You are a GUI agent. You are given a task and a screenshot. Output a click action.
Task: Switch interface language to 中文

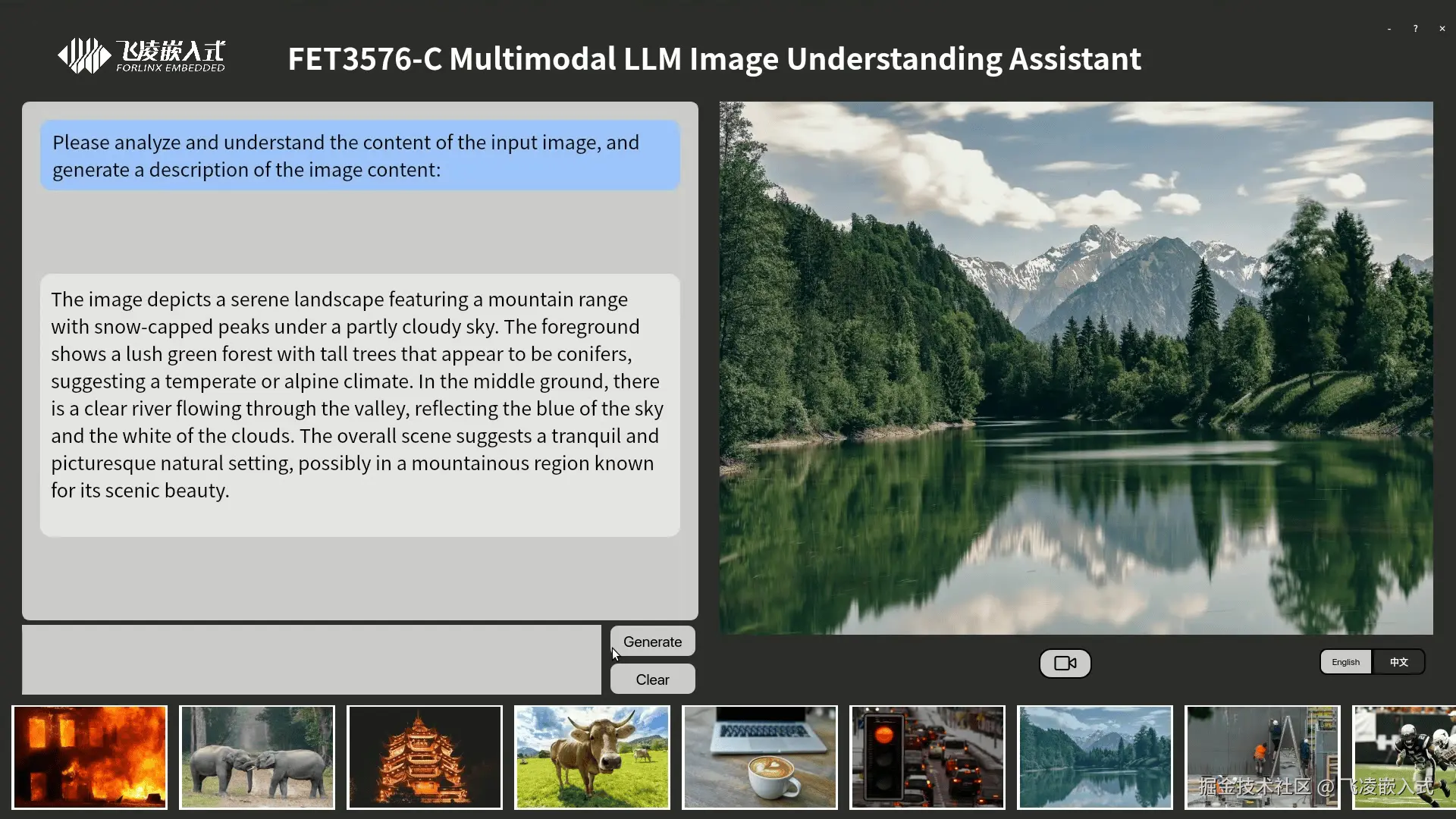point(1398,662)
